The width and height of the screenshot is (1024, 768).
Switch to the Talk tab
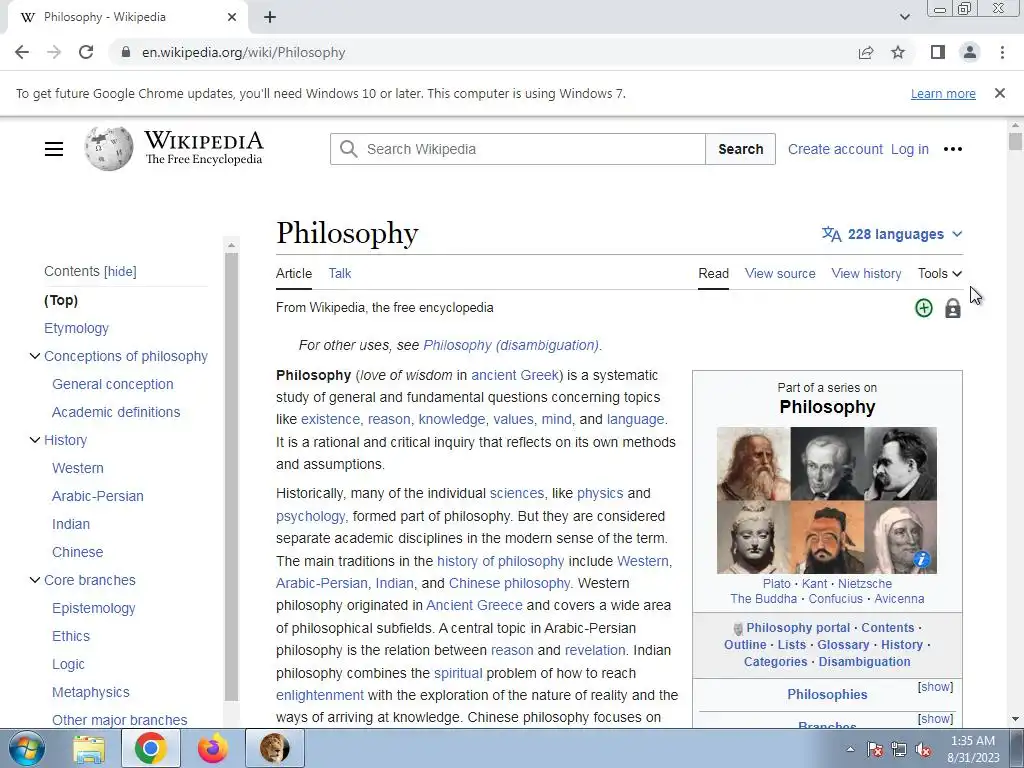pos(340,274)
